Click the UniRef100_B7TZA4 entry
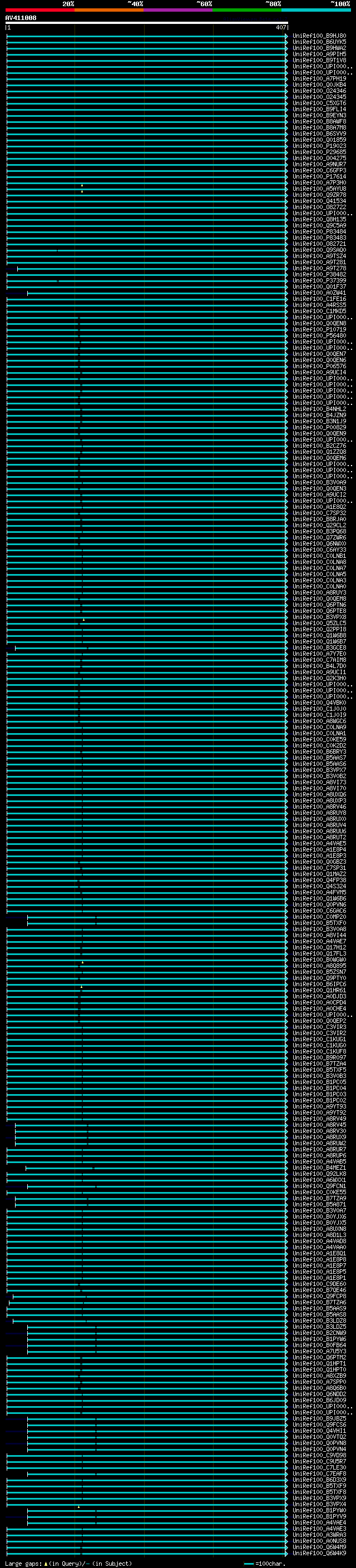Screen dimensions: 356x1568 point(319,1064)
